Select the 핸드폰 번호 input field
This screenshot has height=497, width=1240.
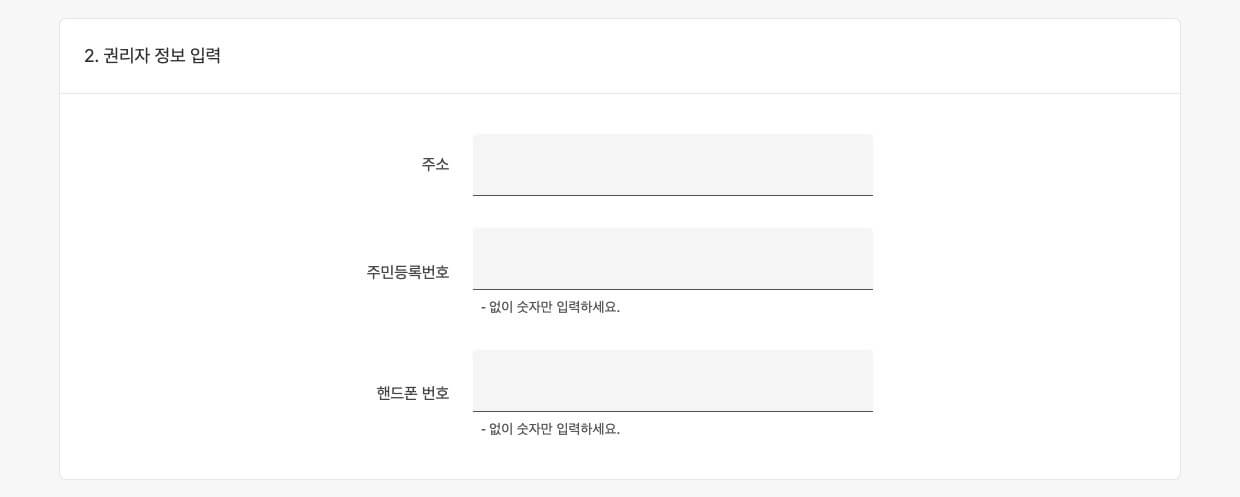pyautogui.click(x=672, y=380)
